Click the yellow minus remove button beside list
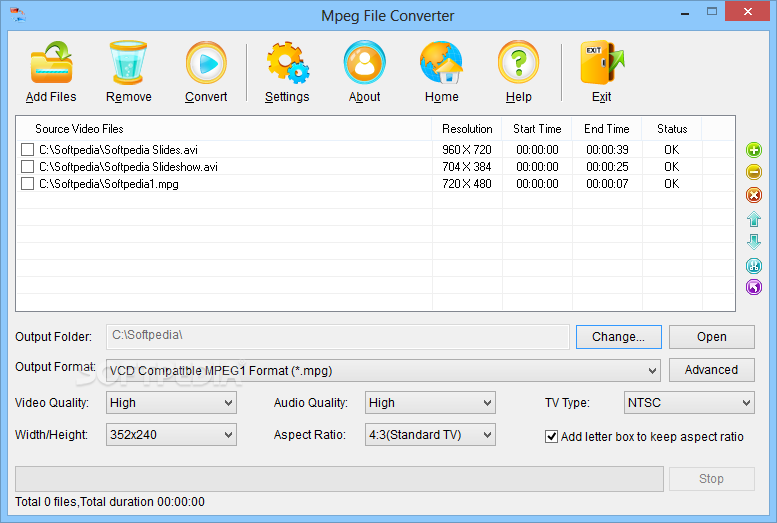777x523 pixels. point(754,172)
